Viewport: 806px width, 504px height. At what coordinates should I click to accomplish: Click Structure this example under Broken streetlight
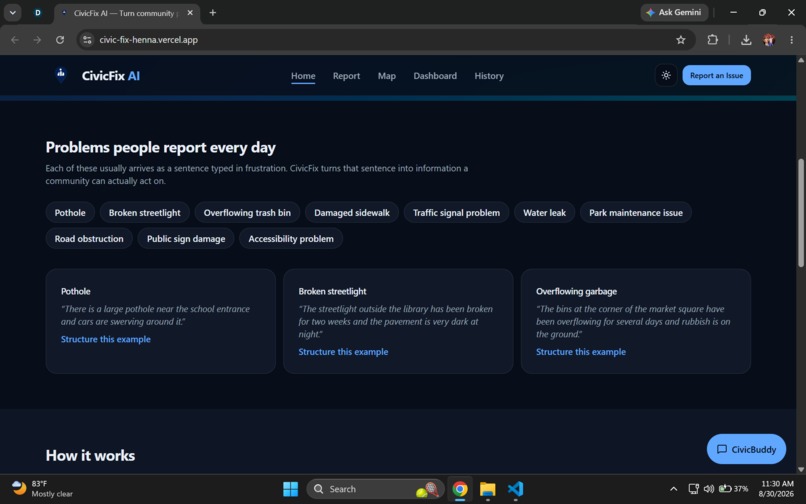pyautogui.click(x=343, y=352)
